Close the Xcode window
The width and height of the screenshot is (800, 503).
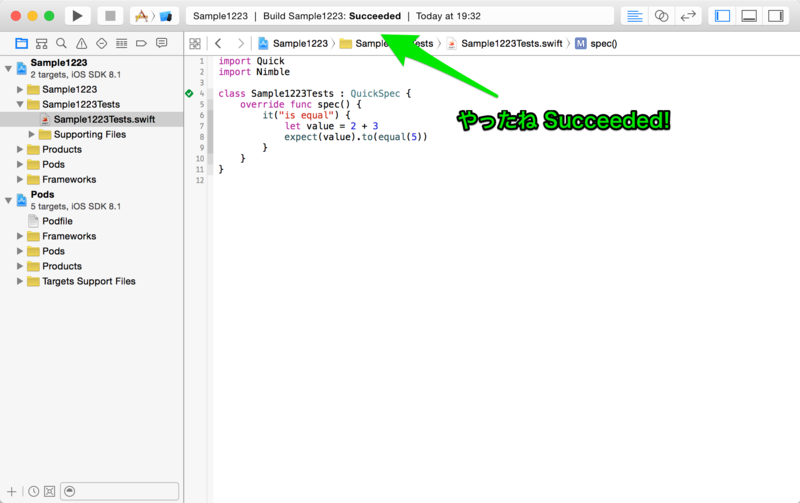[x=16, y=16]
